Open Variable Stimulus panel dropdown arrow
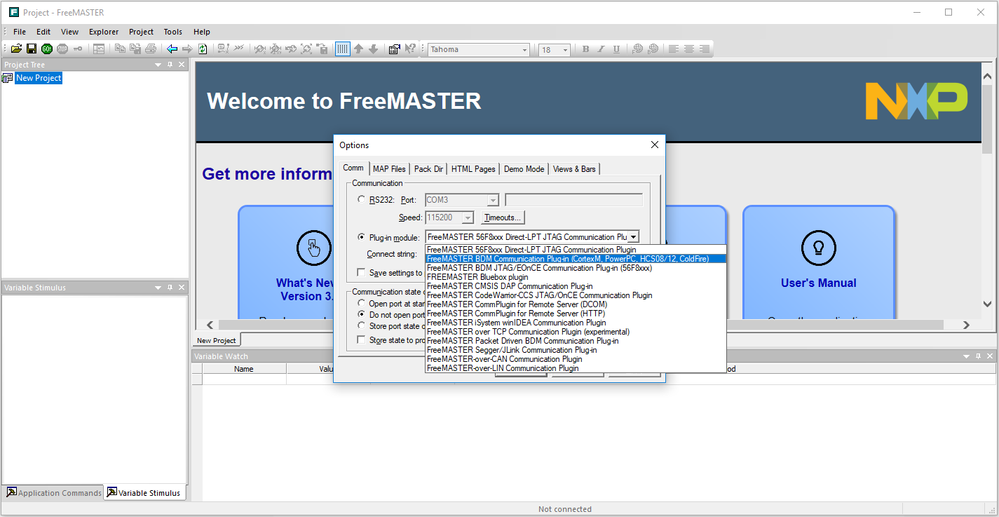The width and height of the screenshot is (999, 517). pos(158,288)
